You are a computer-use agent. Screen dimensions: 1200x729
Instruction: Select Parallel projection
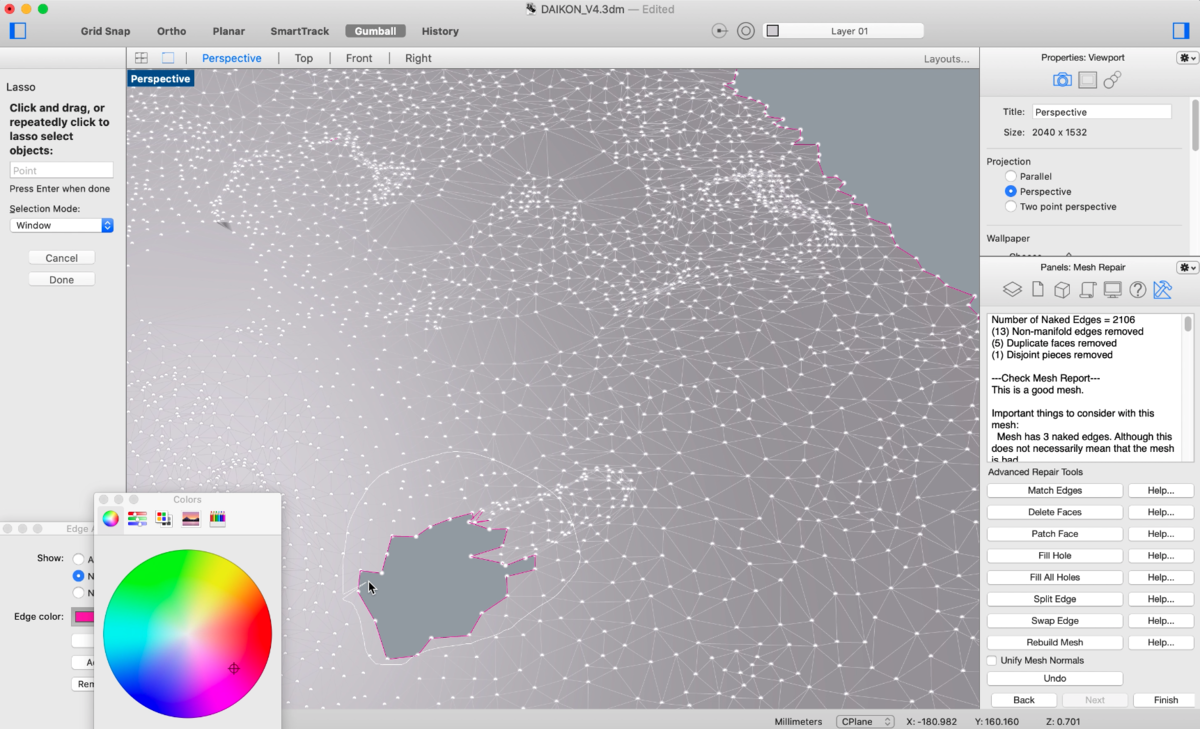pyautogui.click(x=1011, y=176)
